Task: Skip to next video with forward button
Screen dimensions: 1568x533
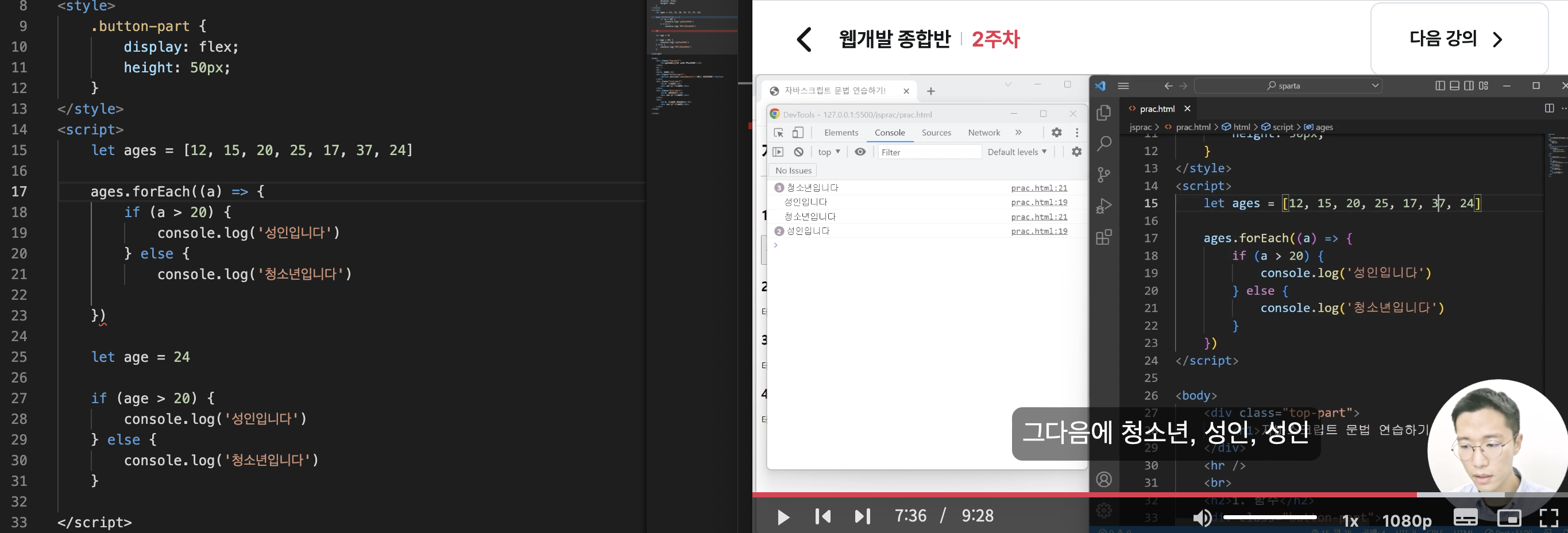Action: click(x=863, y=516)
